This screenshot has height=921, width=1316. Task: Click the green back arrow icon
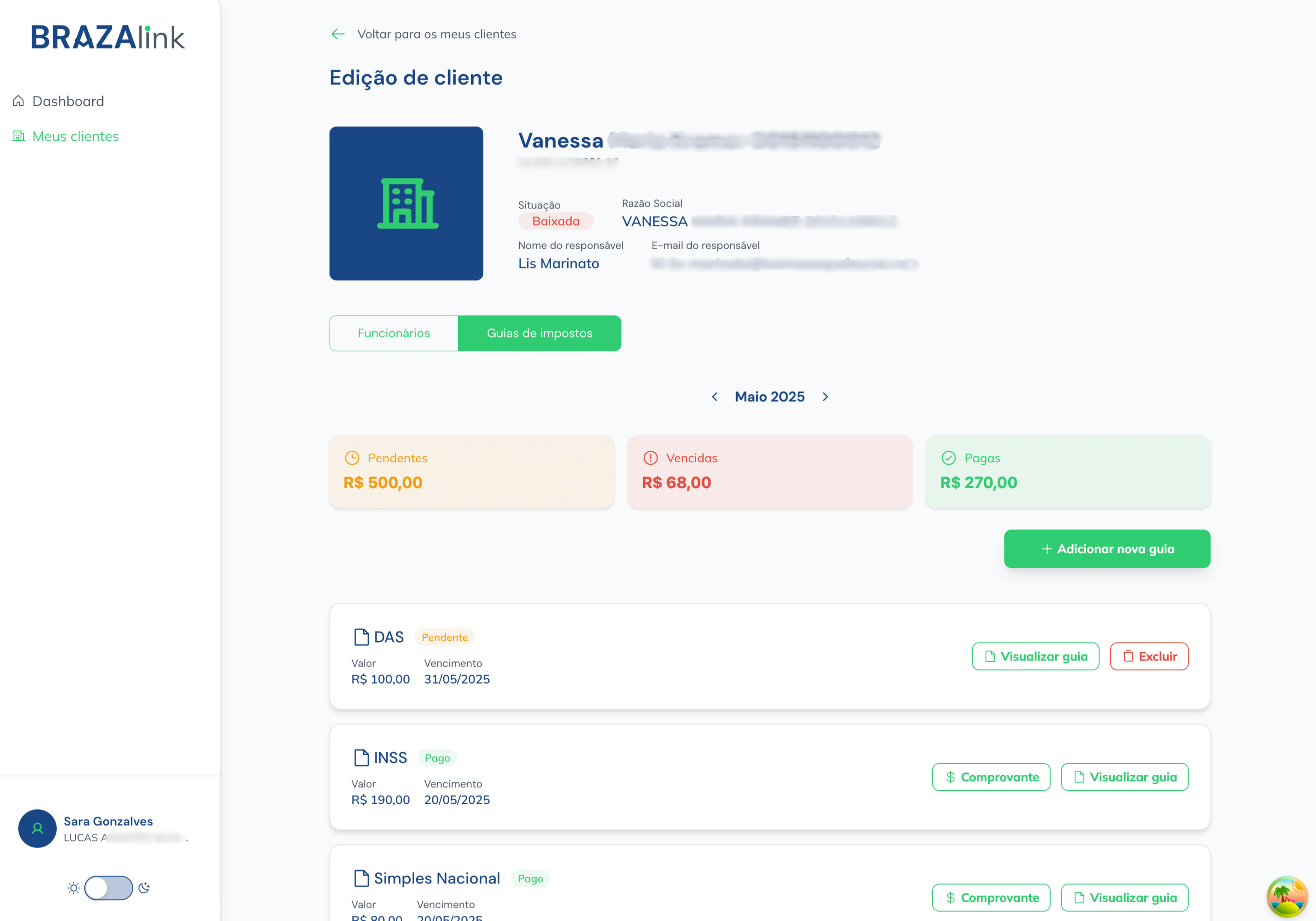coord(337,35)
